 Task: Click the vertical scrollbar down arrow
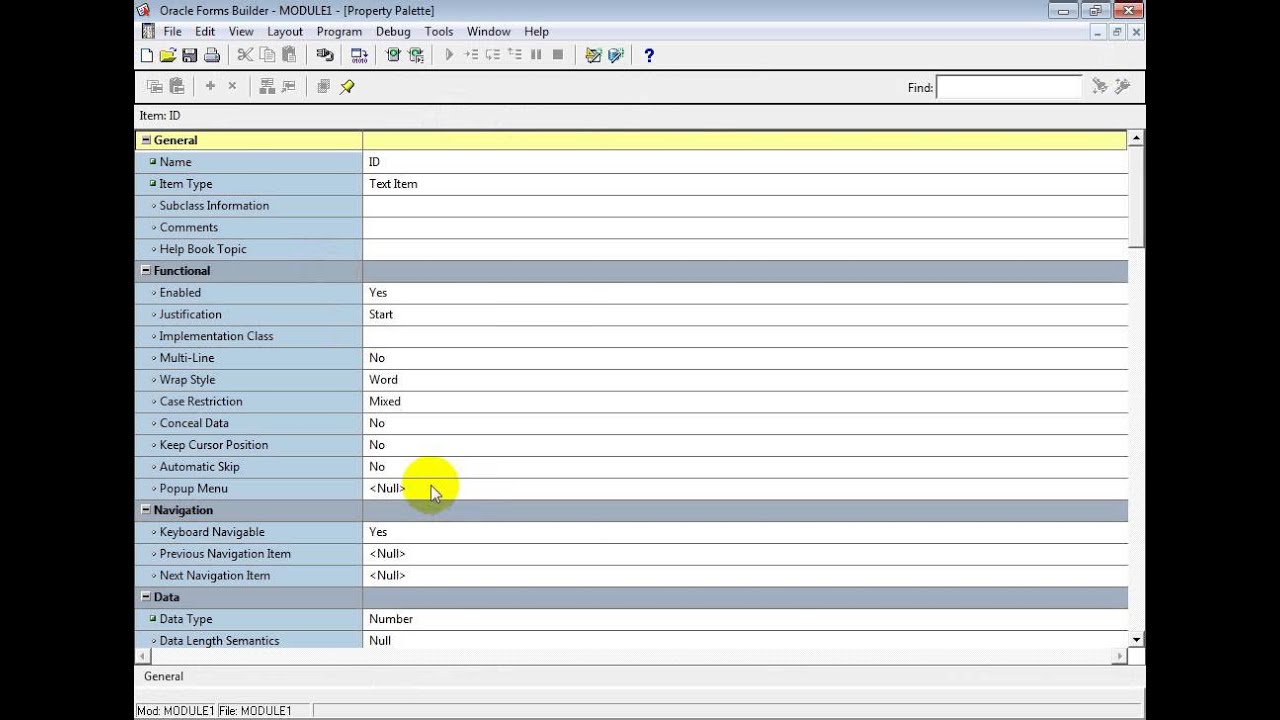point(1137,639)
